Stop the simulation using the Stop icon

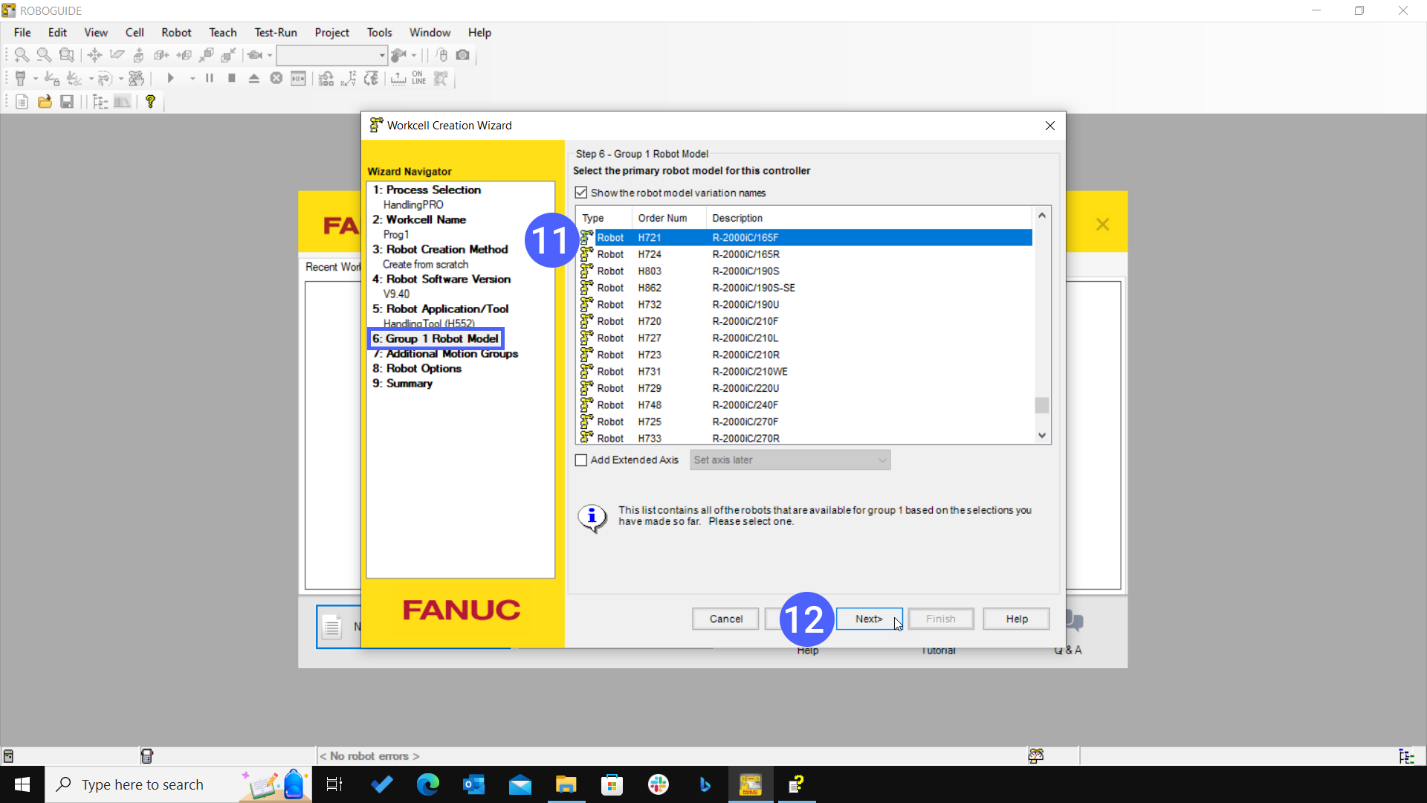point(231,77)
